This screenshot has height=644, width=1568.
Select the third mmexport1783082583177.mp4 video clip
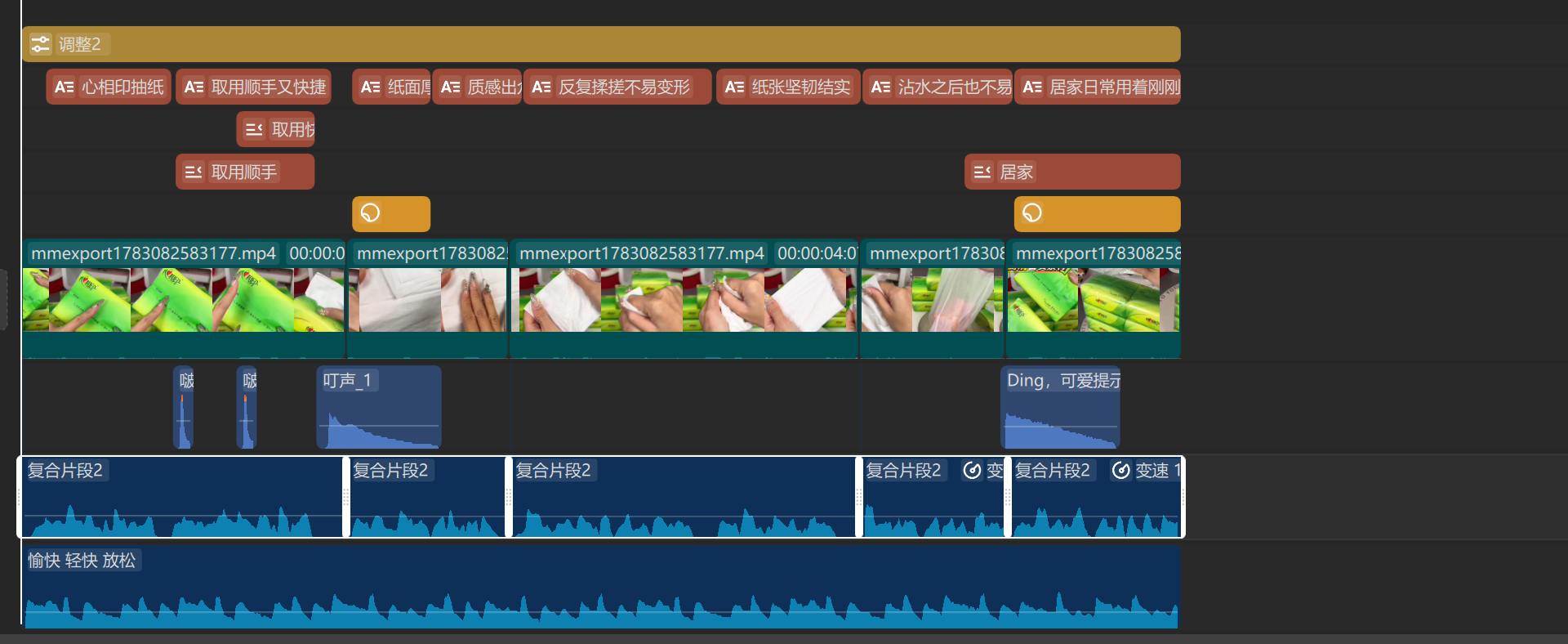tap(684, 298)
